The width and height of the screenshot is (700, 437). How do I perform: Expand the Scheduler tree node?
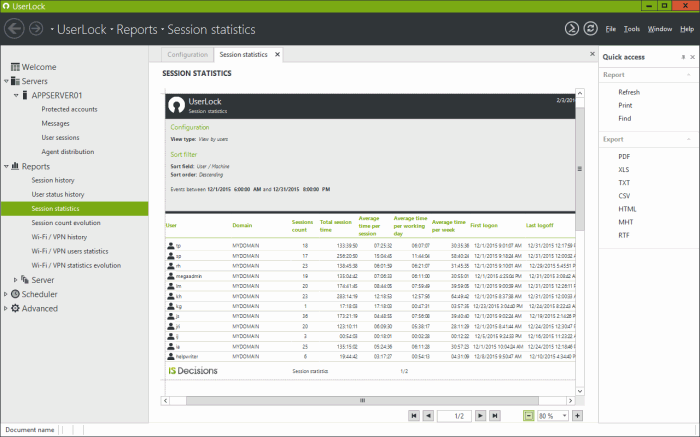[6, 294]
